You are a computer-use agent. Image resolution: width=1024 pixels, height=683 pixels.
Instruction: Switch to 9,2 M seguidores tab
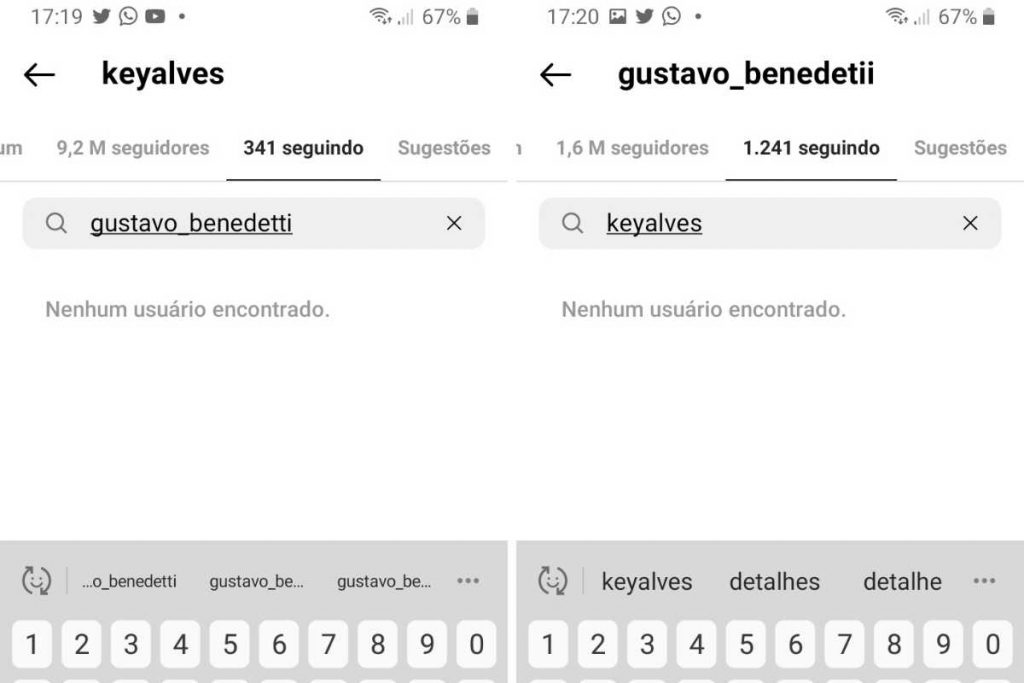pyautogui.click(x=133, y=148)
